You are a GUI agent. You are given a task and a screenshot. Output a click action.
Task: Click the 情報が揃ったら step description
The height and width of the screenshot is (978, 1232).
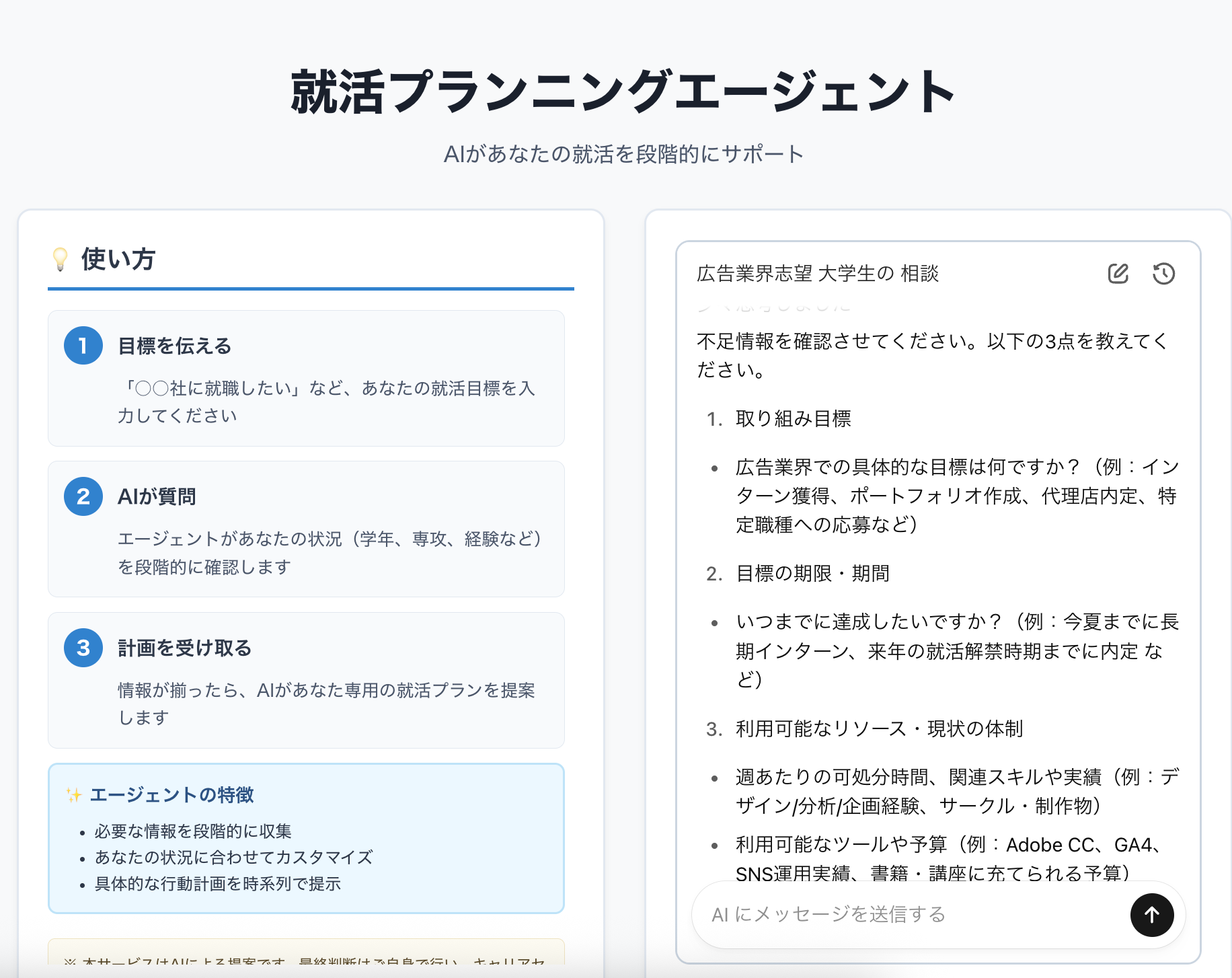(x=327, y=704)
